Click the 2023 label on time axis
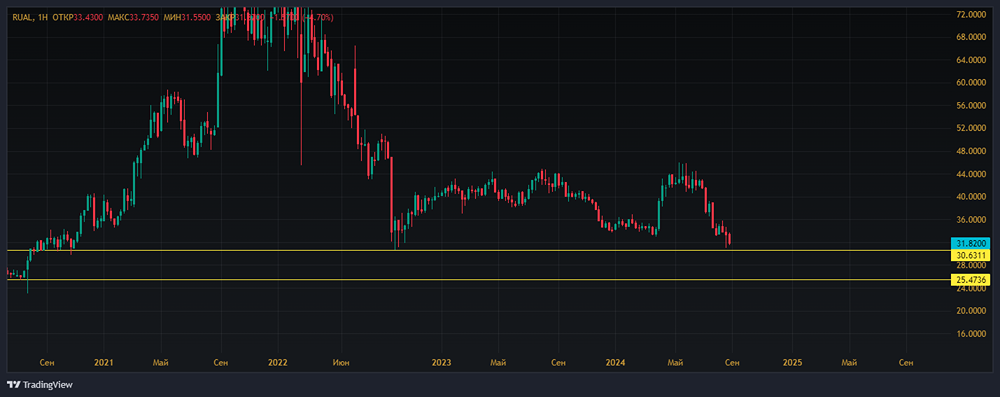The image size is (1000, 397). point(441,363)
